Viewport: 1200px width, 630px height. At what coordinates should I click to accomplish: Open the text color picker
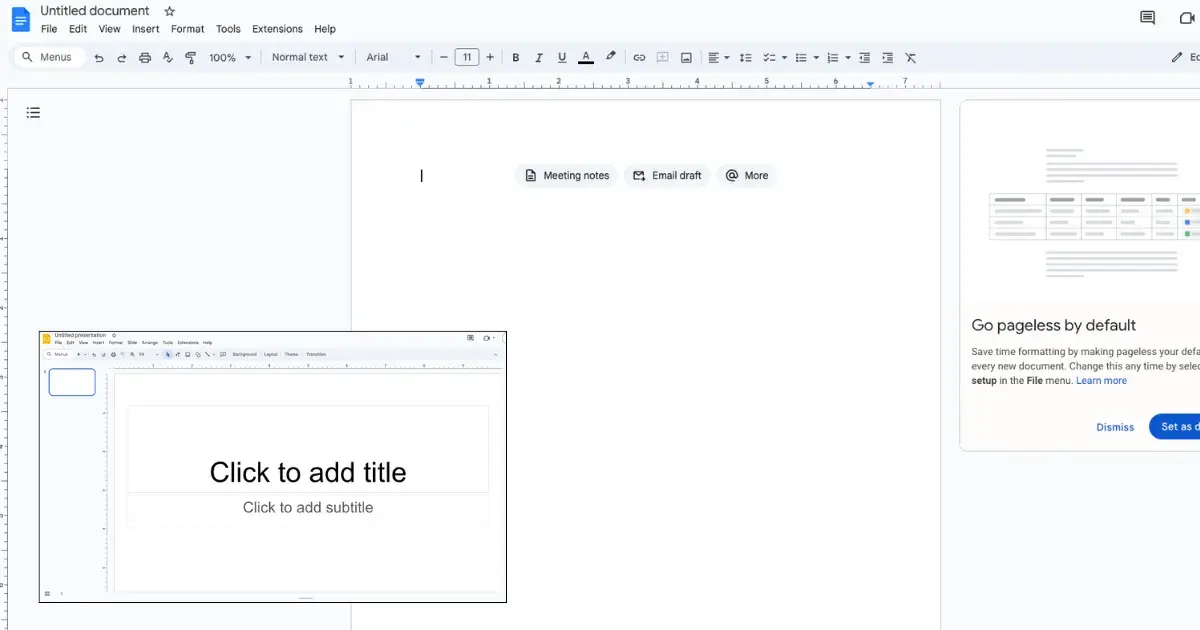(x=586, y=58)
